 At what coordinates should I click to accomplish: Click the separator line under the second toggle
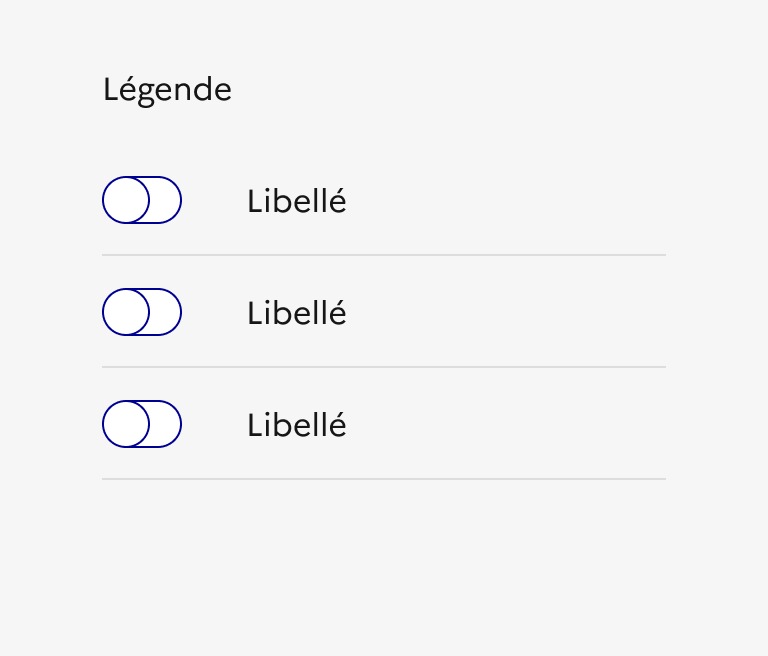click(x=384, y=367)
